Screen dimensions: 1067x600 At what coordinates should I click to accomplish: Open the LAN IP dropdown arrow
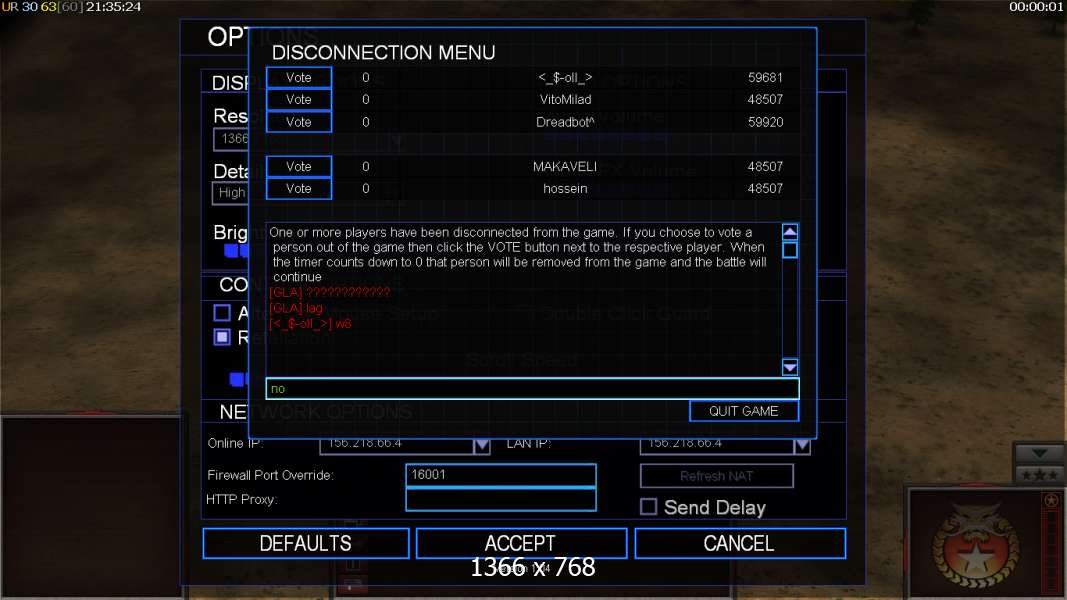point(802,446)
